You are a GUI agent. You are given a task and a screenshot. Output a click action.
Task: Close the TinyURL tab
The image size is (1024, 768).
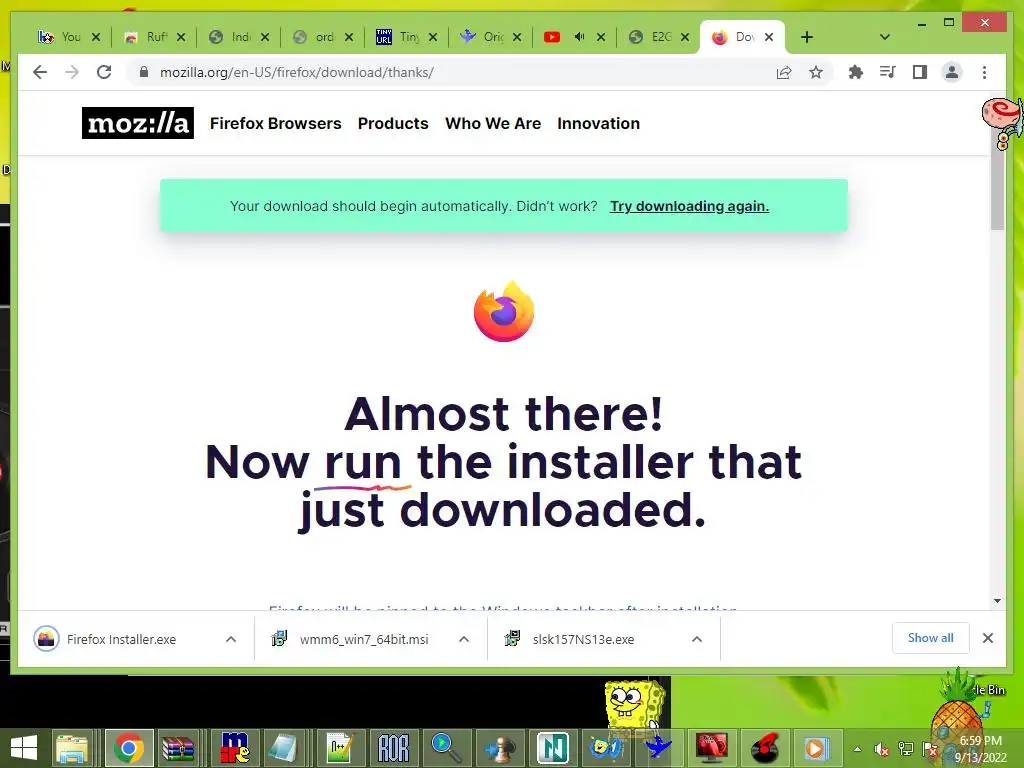click(432, 37)
